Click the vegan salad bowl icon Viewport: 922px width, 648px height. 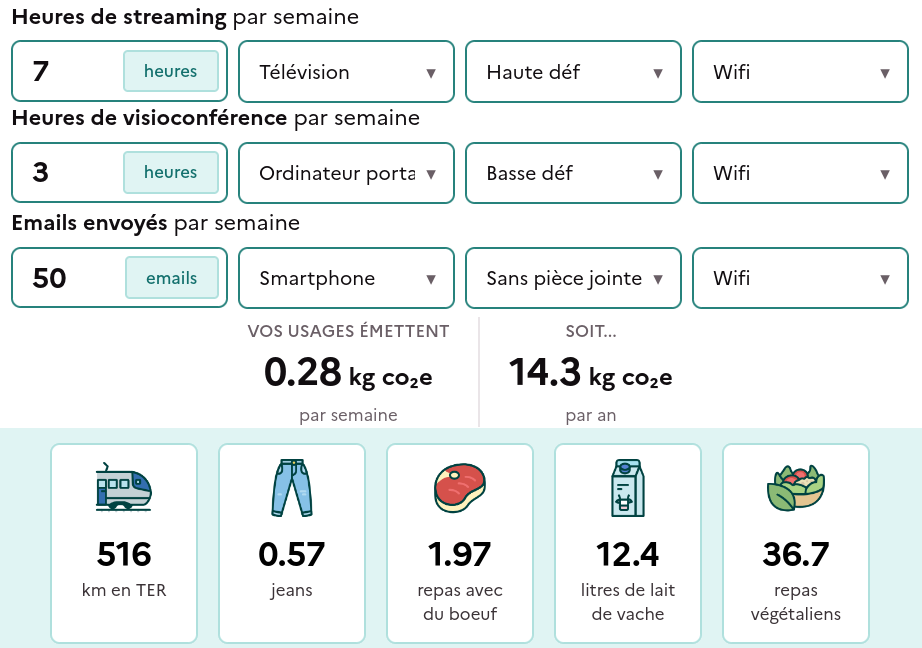[x=796, y=487]
